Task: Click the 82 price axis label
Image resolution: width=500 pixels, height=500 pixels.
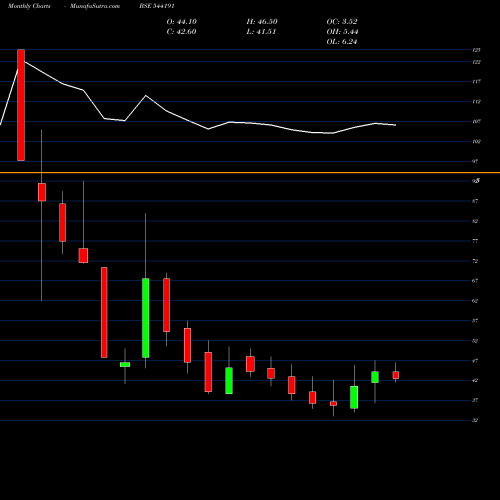Action: [475, 221]
